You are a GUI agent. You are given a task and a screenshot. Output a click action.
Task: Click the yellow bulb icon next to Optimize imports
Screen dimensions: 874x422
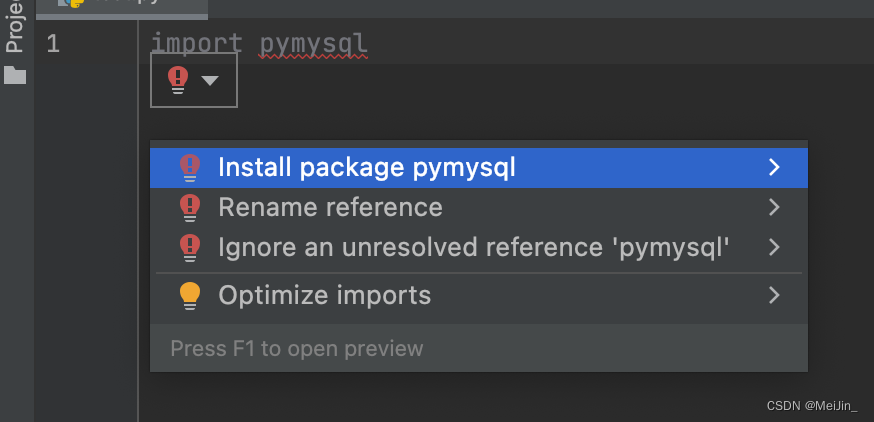click(x=190, y=295)
